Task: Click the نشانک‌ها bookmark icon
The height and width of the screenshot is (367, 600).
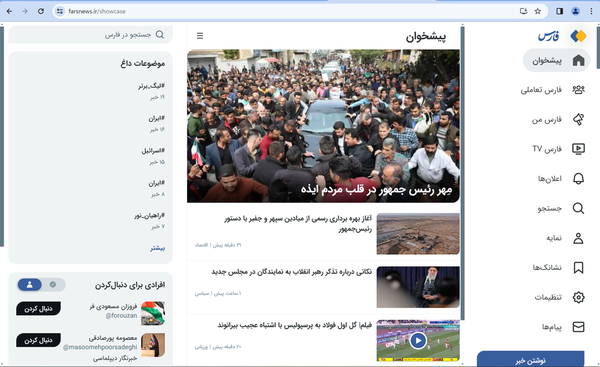Action: point(578,268)
